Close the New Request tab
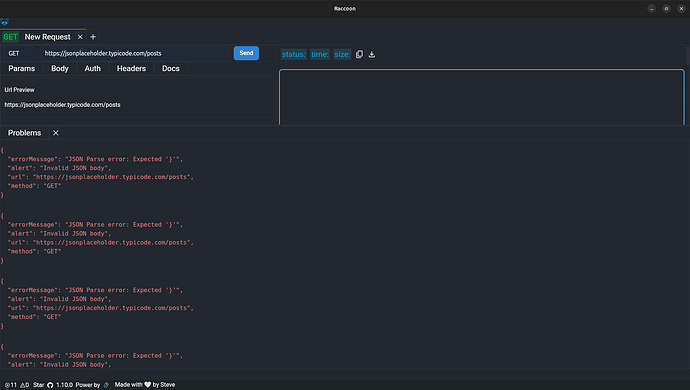 point(80,37)
